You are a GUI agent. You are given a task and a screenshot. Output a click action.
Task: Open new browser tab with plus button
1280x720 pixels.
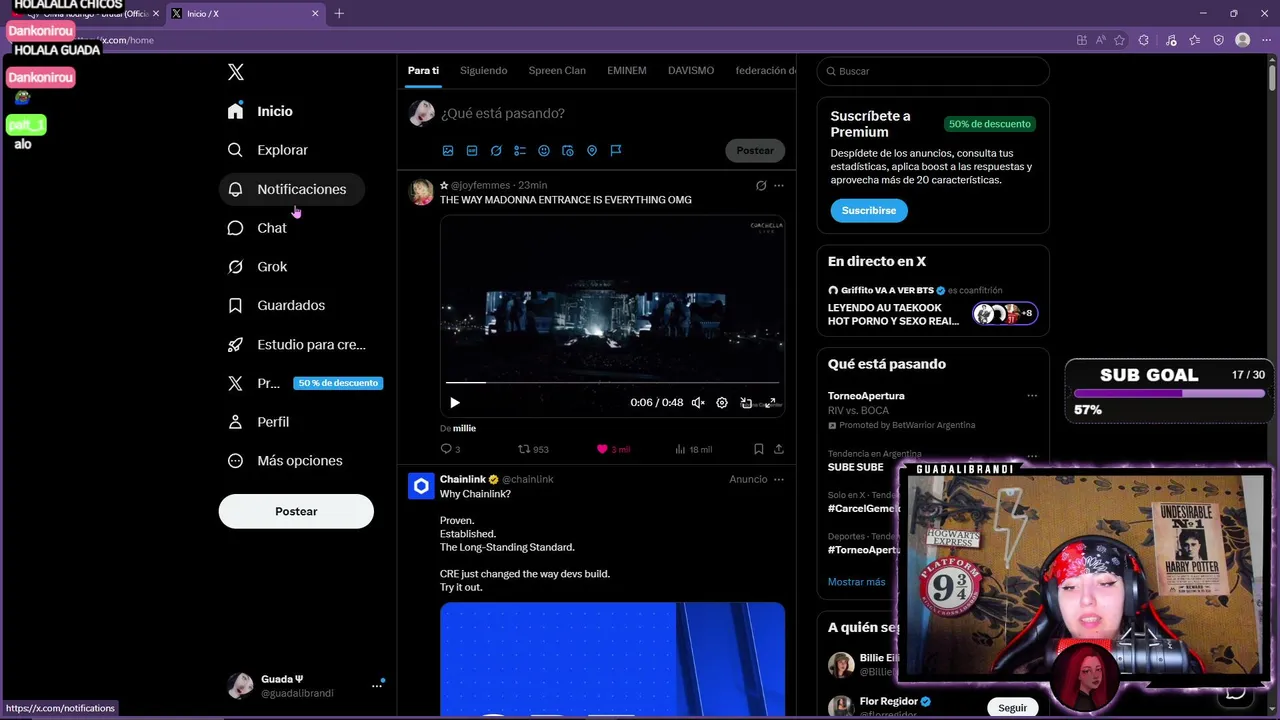click(x=339, y=13)
